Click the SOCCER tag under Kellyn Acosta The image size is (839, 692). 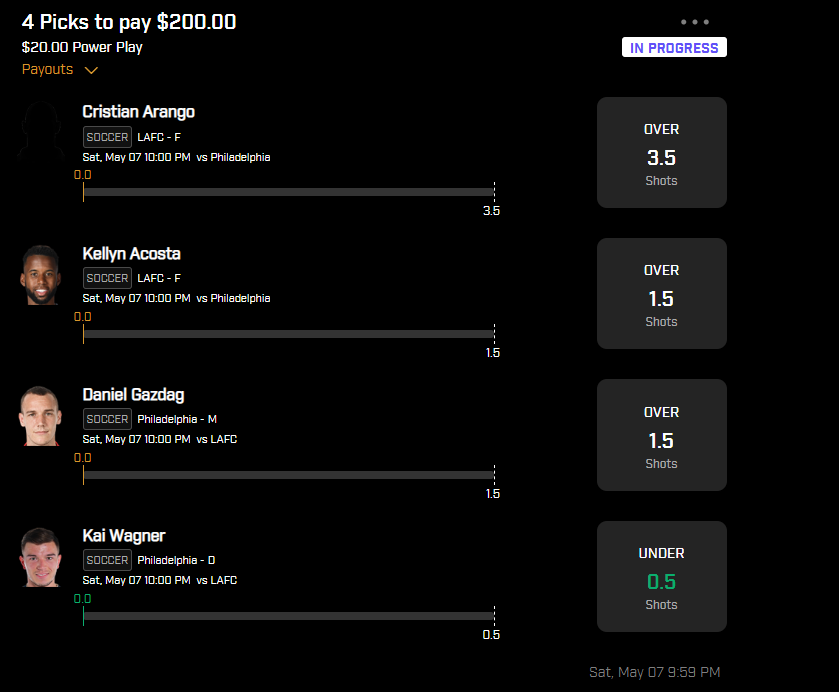(108, 278)
